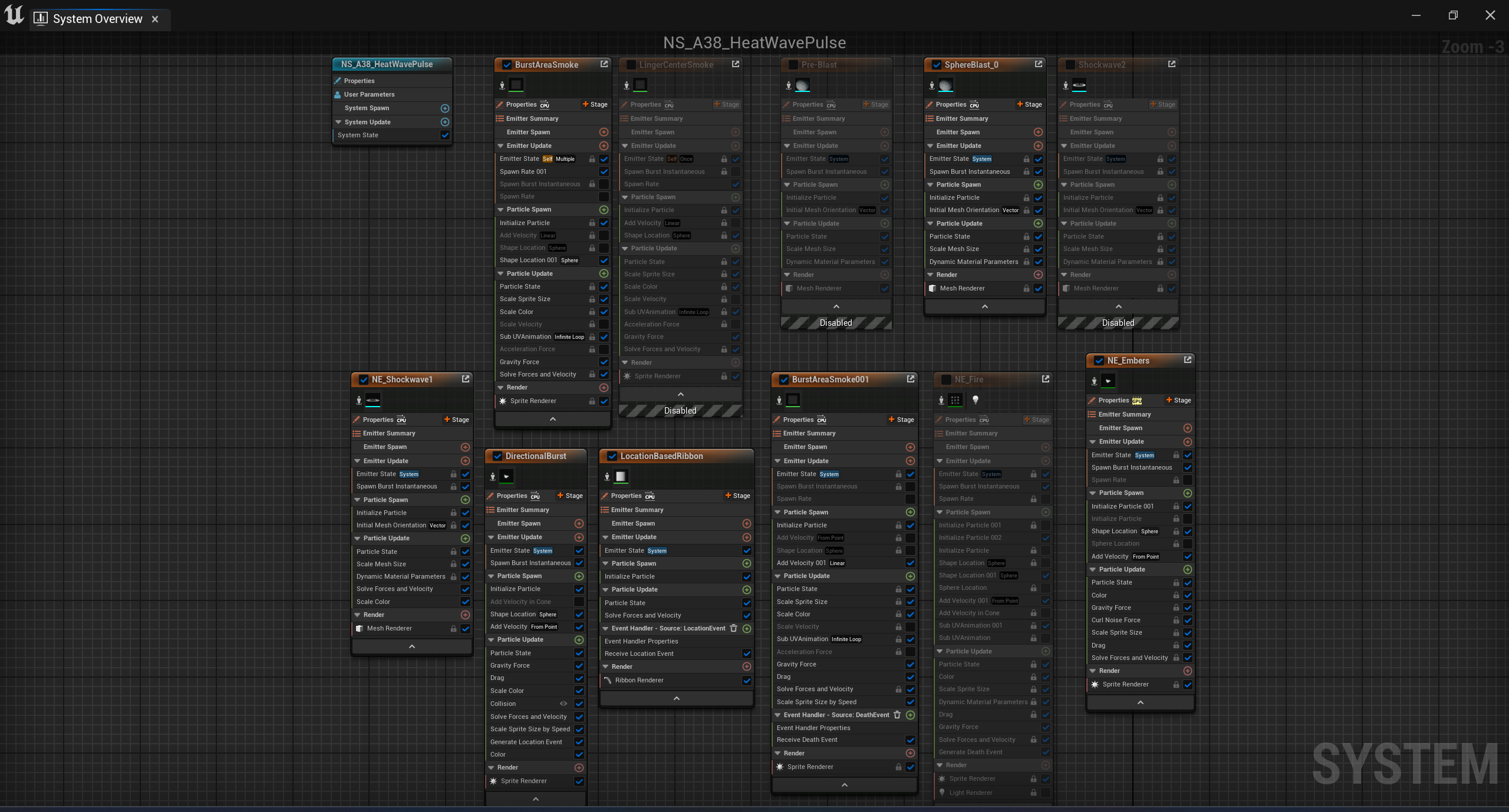1509x812 pixels.
Task: Open BurstAreaSmoke001 emitter pop-out icon
Action: pyautogui.click(x=911, y=379)
